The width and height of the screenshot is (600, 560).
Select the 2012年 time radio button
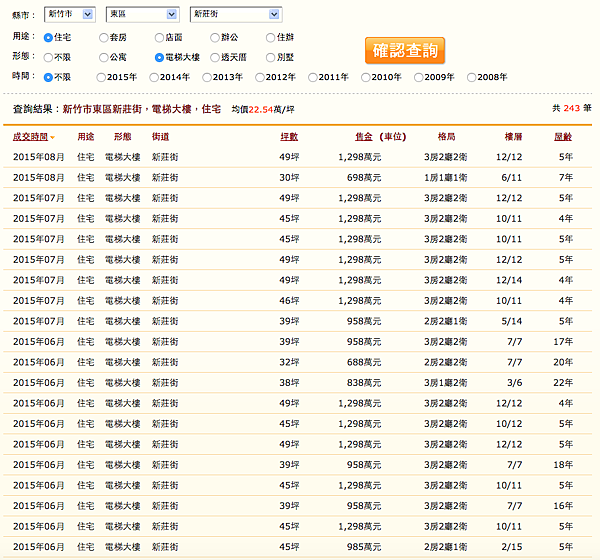pyautogui.click(x=261, y=77)
